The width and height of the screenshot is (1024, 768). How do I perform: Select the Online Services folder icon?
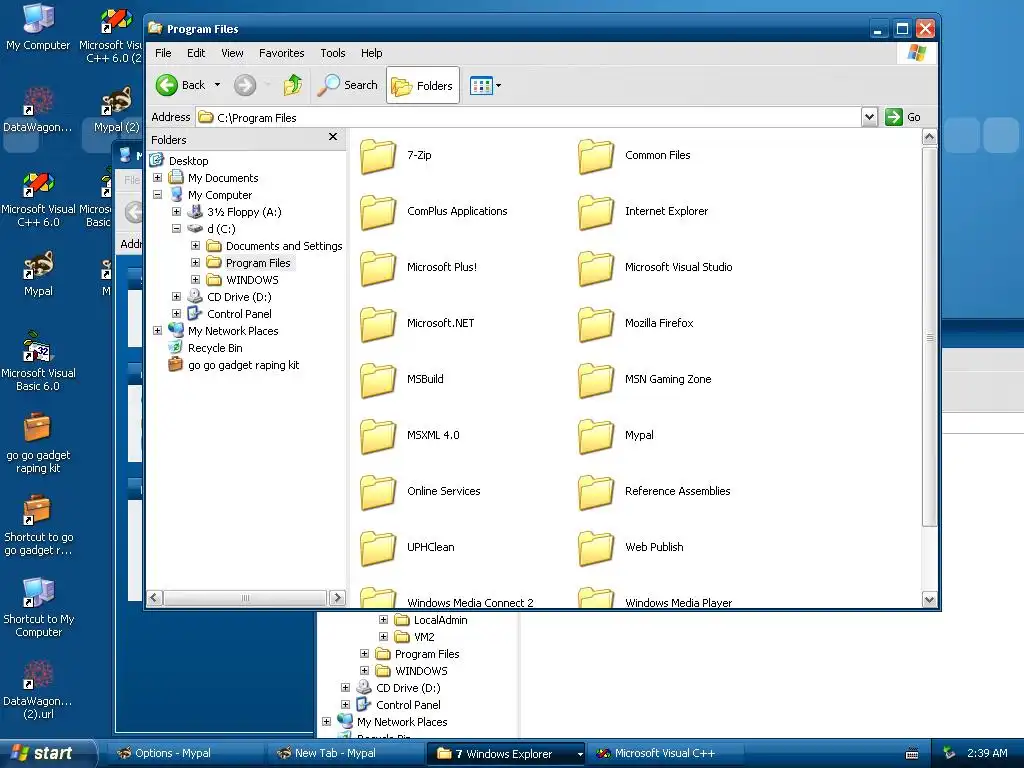tap(378, 492)
